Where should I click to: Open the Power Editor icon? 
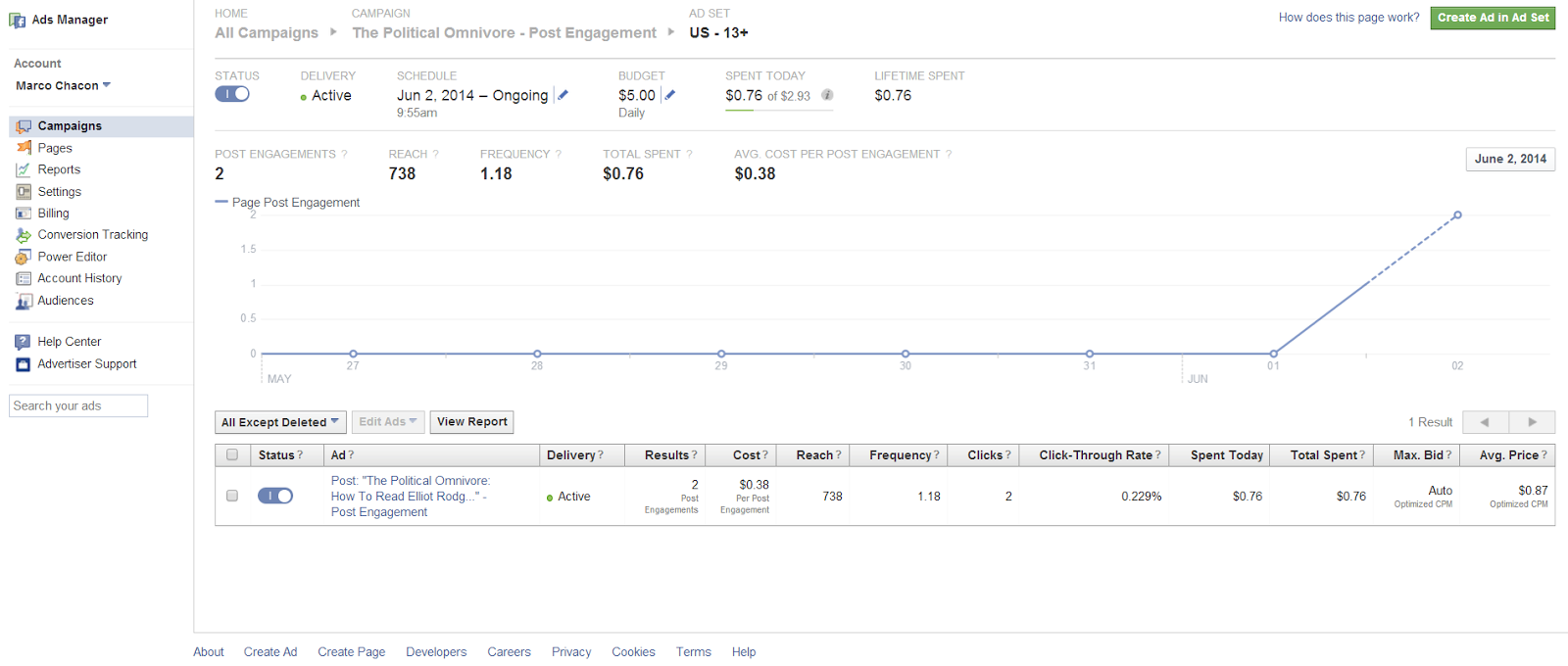24,257
